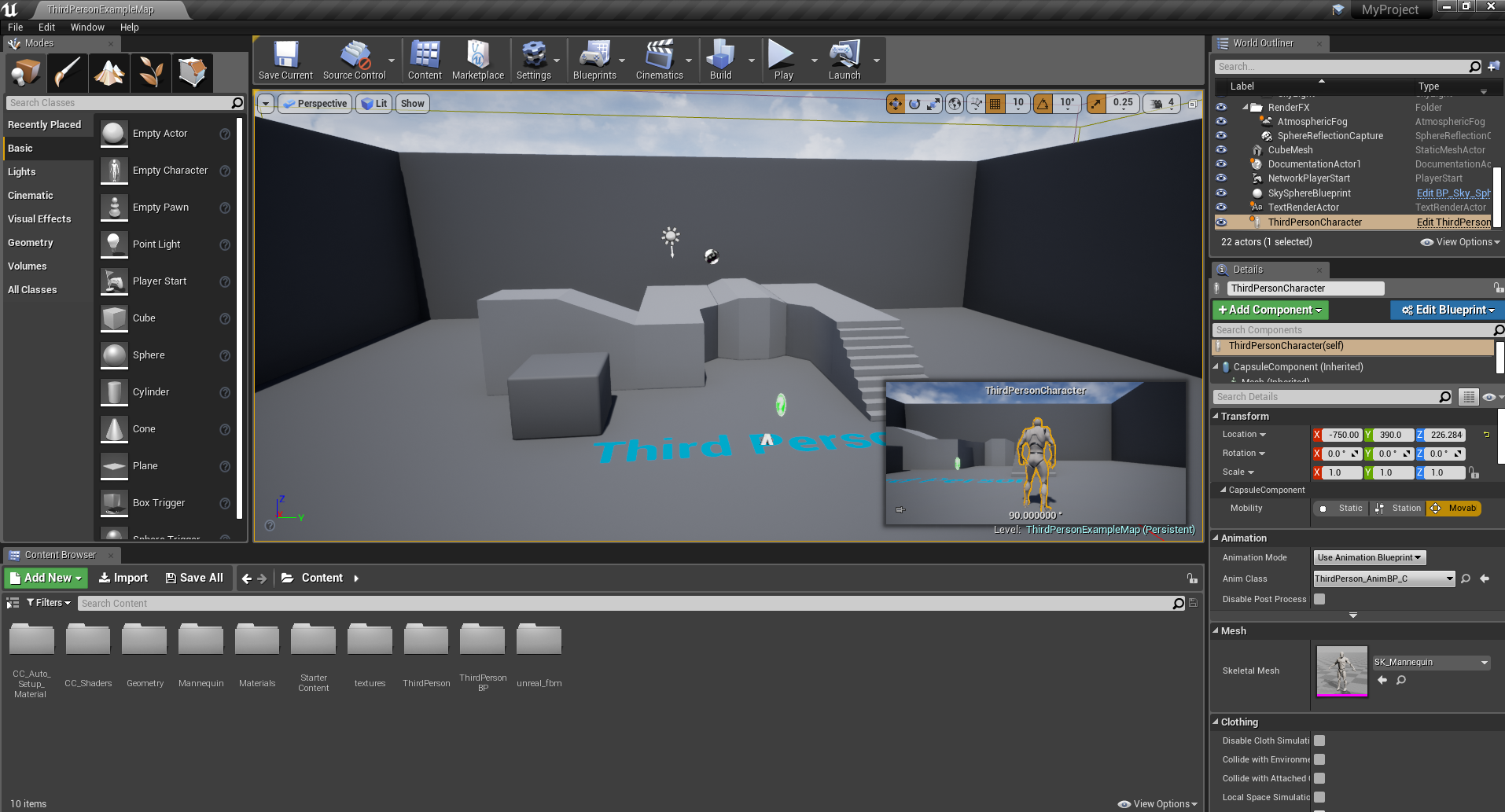
Task: Collapse the Clothing section
Action: coord(1216,722)
